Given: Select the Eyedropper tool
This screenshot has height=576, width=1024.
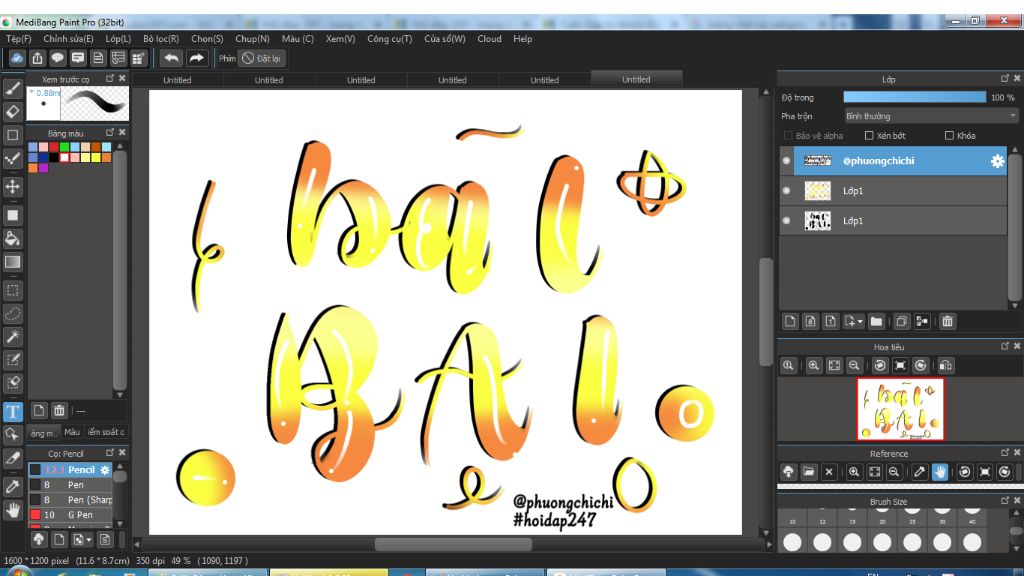Looking at the screenshot, I should pyautogui.click(x=12, y=487).
